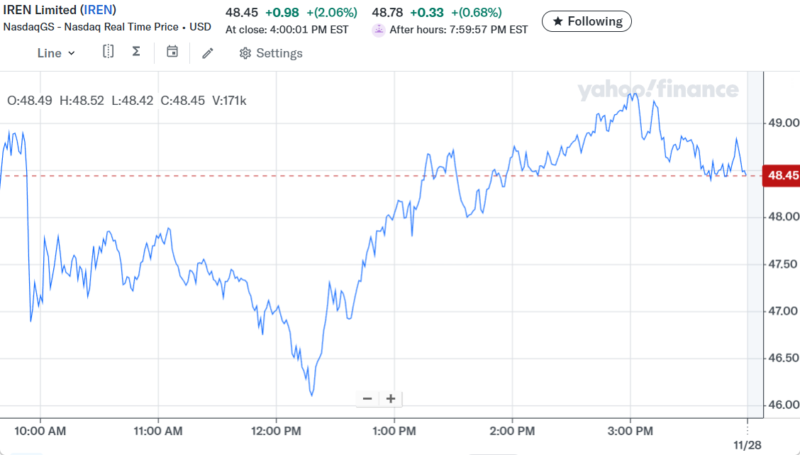This screenshot has height=455, width=800.
Task: Click the Yahoo Finance watermark logo
Action: [657, 90]
